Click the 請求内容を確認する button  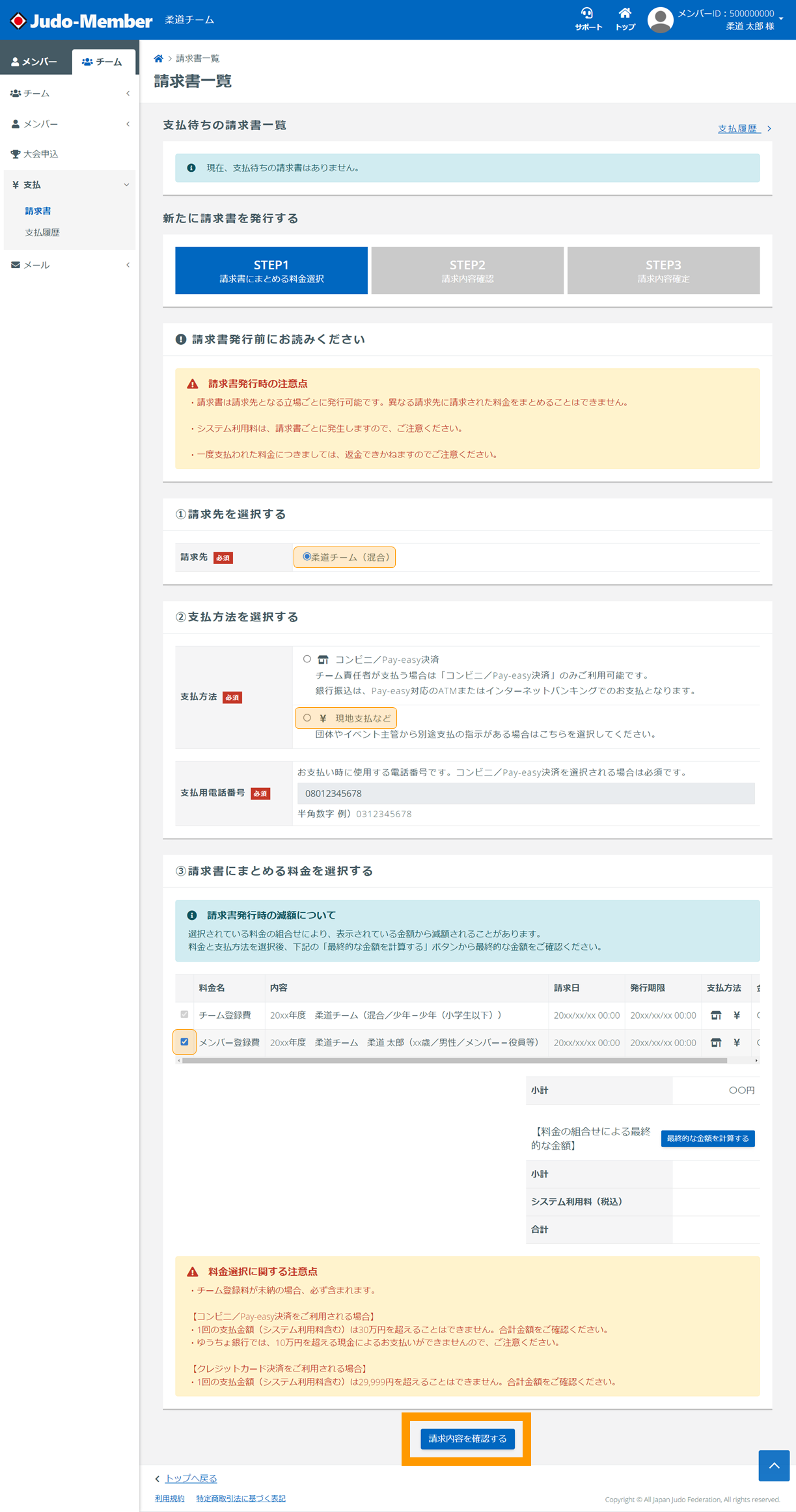[467, 1438]
